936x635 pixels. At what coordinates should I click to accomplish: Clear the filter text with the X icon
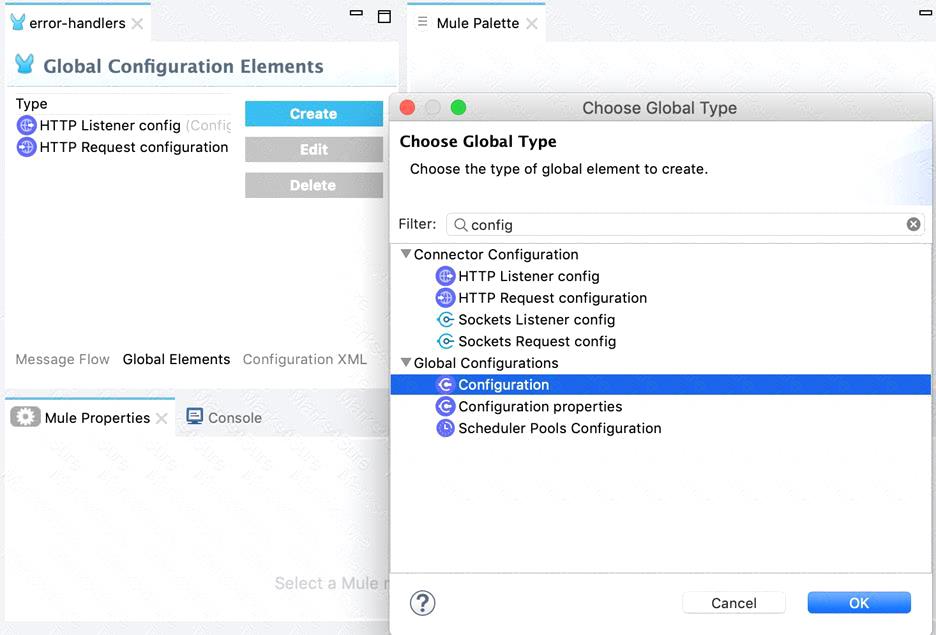[913, 224]
